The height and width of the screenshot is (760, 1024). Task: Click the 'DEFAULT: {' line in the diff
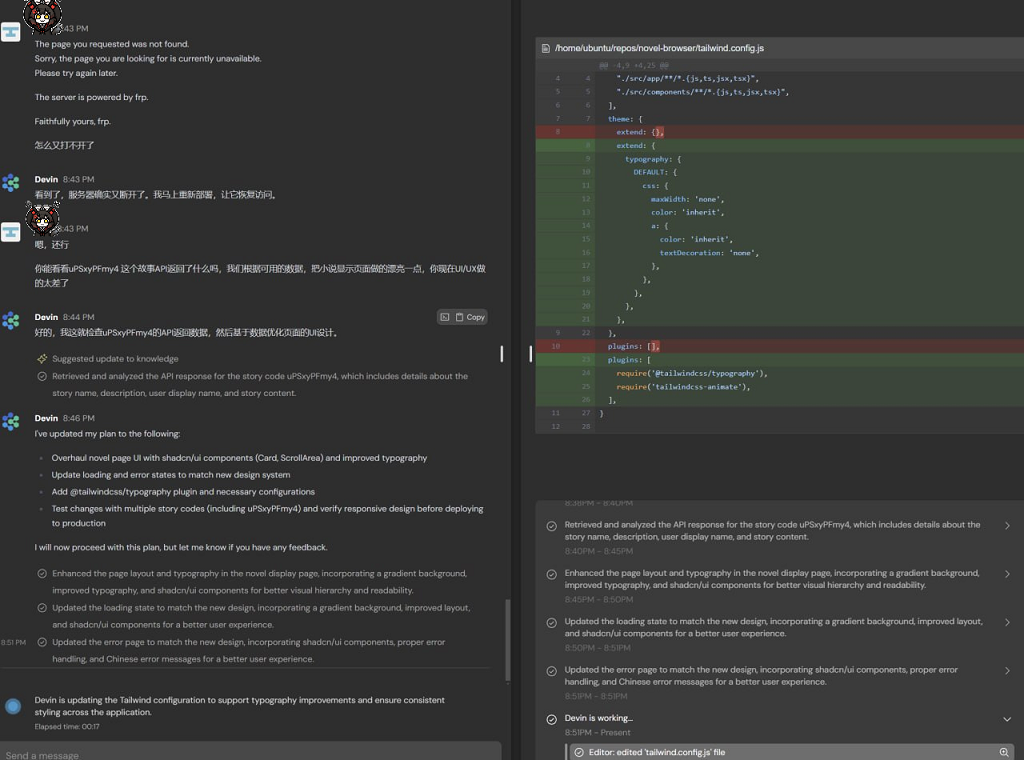(780, 172)
